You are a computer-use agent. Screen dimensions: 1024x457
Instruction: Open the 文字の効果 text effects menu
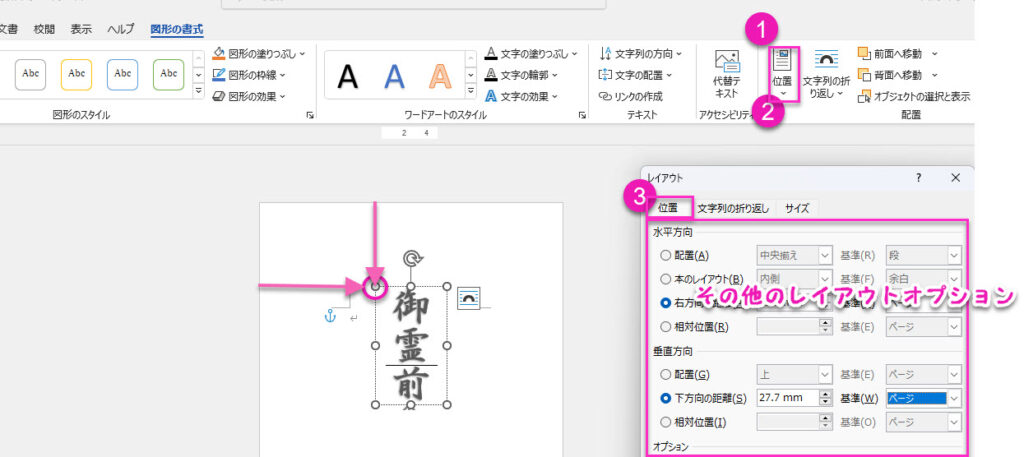point(521,96)
